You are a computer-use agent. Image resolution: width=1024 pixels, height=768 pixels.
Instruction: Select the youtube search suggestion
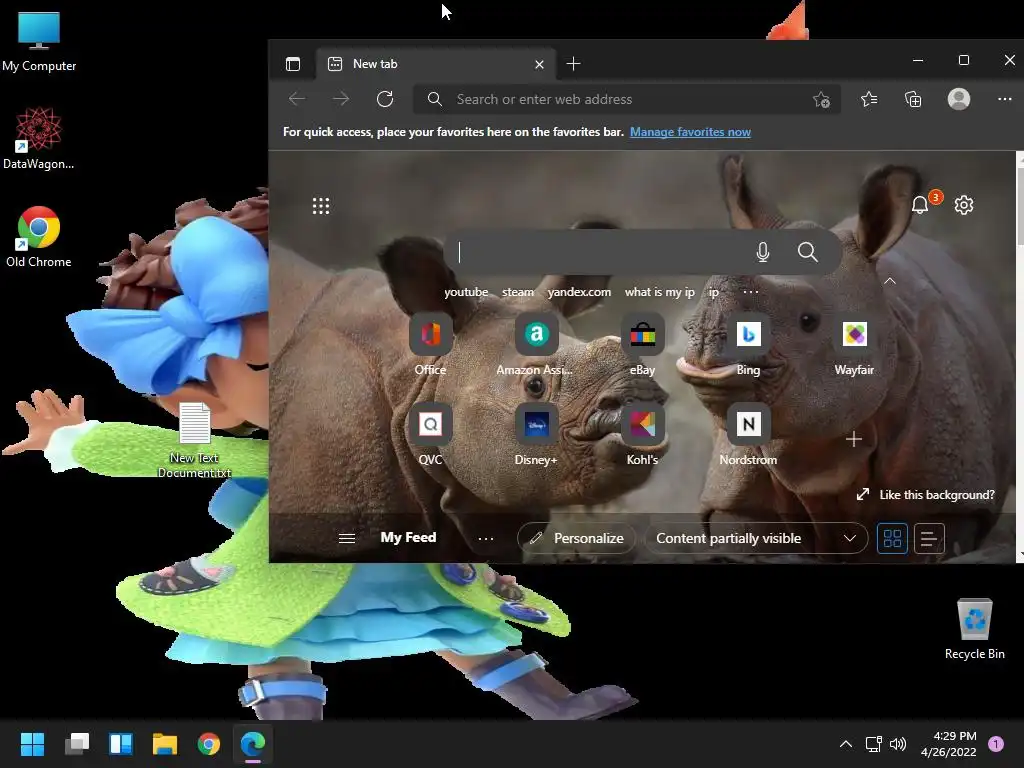[466, 292]
